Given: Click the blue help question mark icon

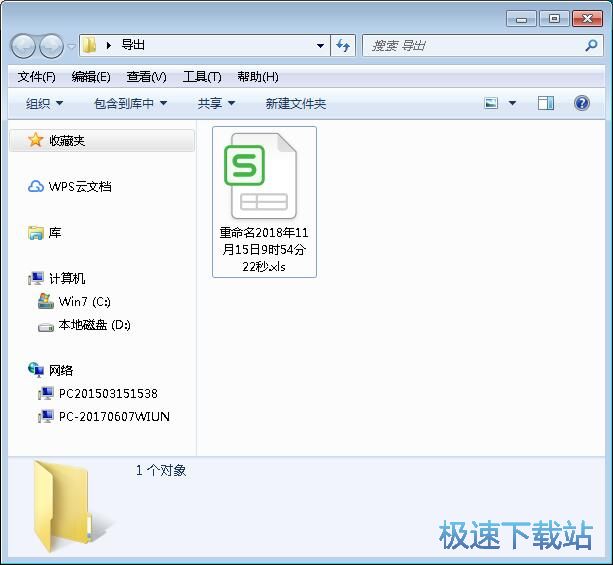Looking at the screenshot, I should pos(582,103).
